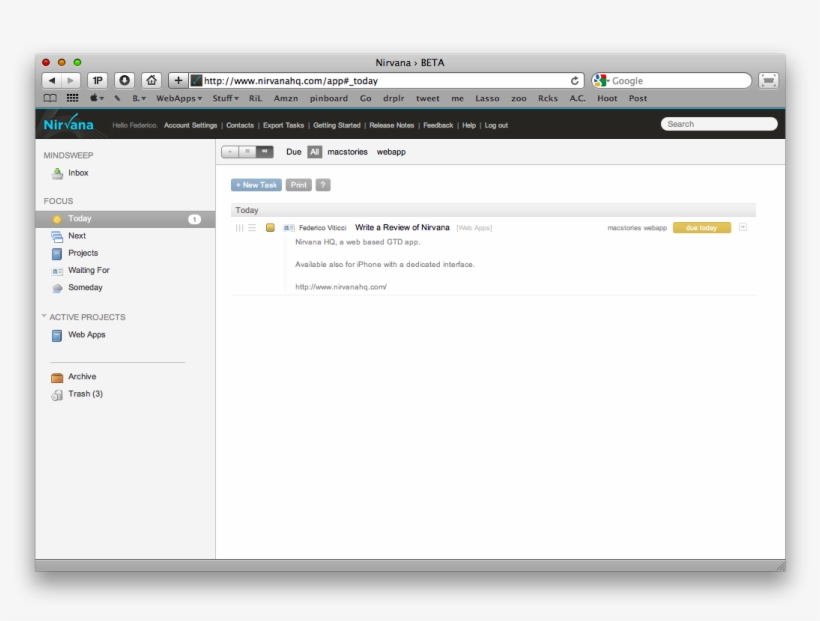This screenshot has width=820, height=621.
Task: Toggle full screen with the toolbar icon
Action: click(x=768, y=81)
